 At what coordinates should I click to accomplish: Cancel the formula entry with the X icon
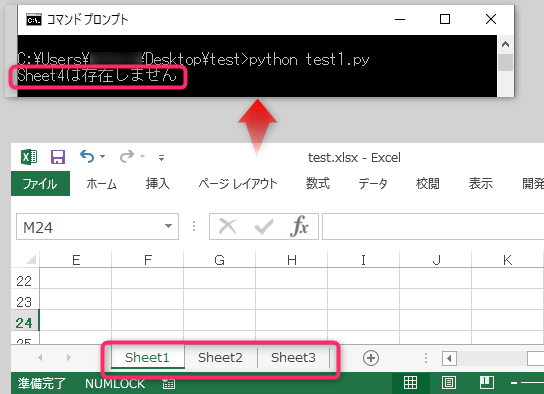pos(228,227)
